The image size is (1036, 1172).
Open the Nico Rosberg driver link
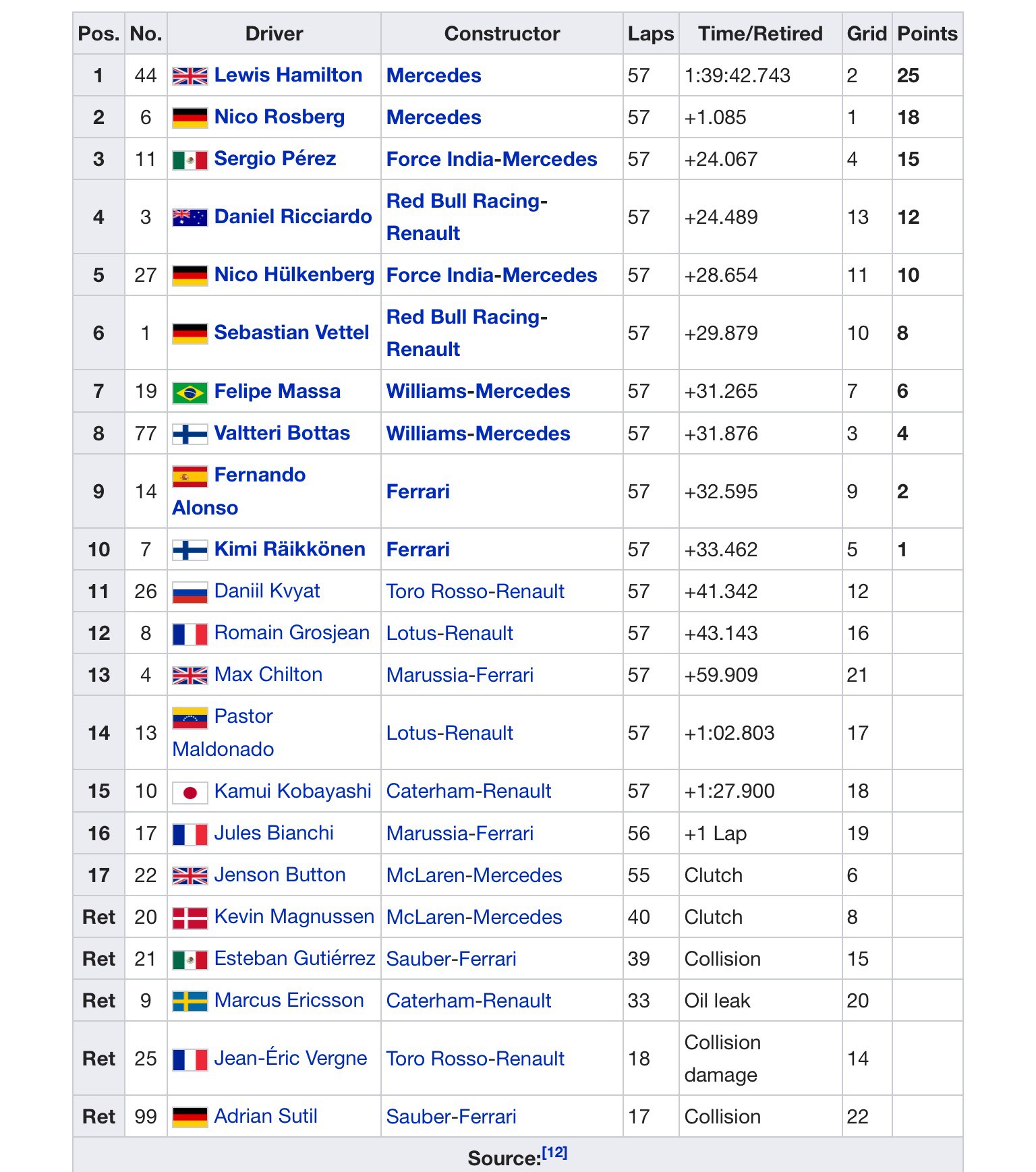coord(279,117)
